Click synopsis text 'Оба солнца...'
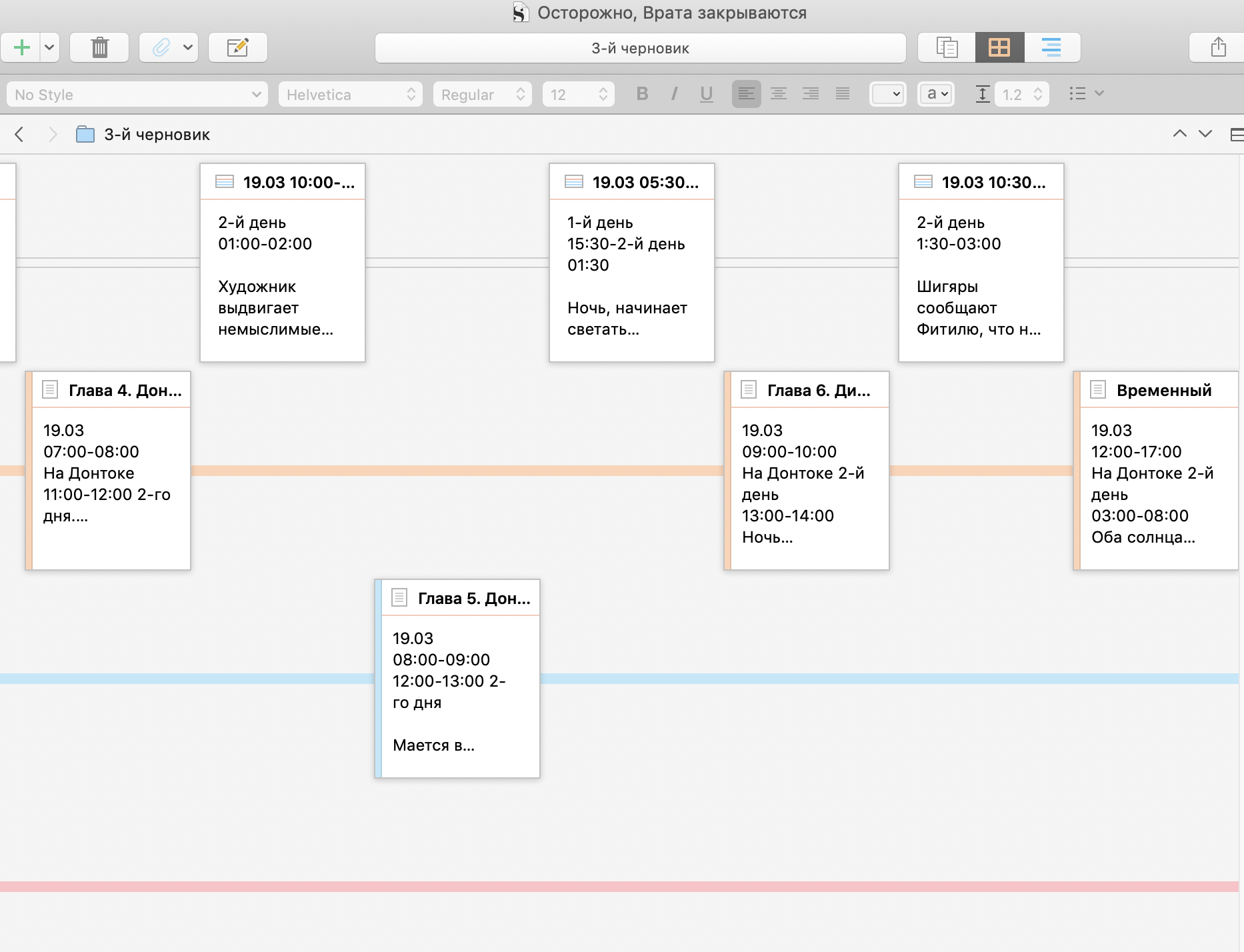Viewport: 1244px width, 952px height. [x=1143, y=537]
